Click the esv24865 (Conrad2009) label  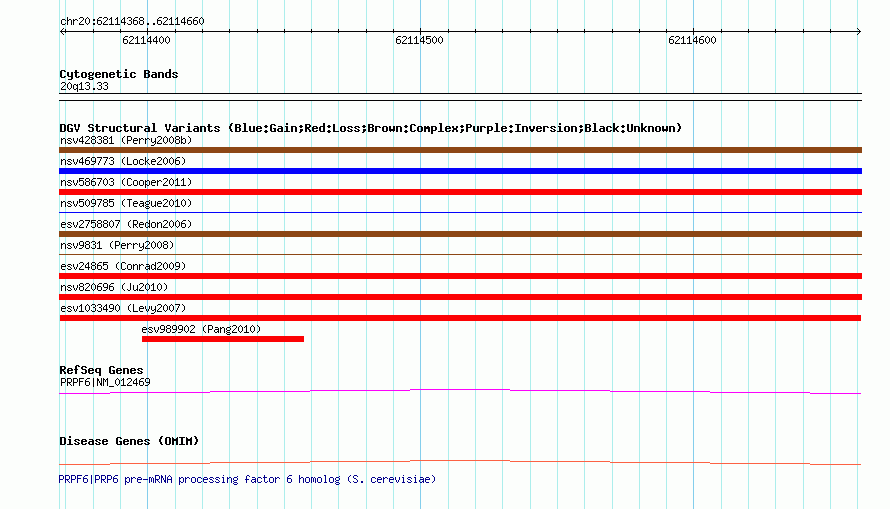123,266
